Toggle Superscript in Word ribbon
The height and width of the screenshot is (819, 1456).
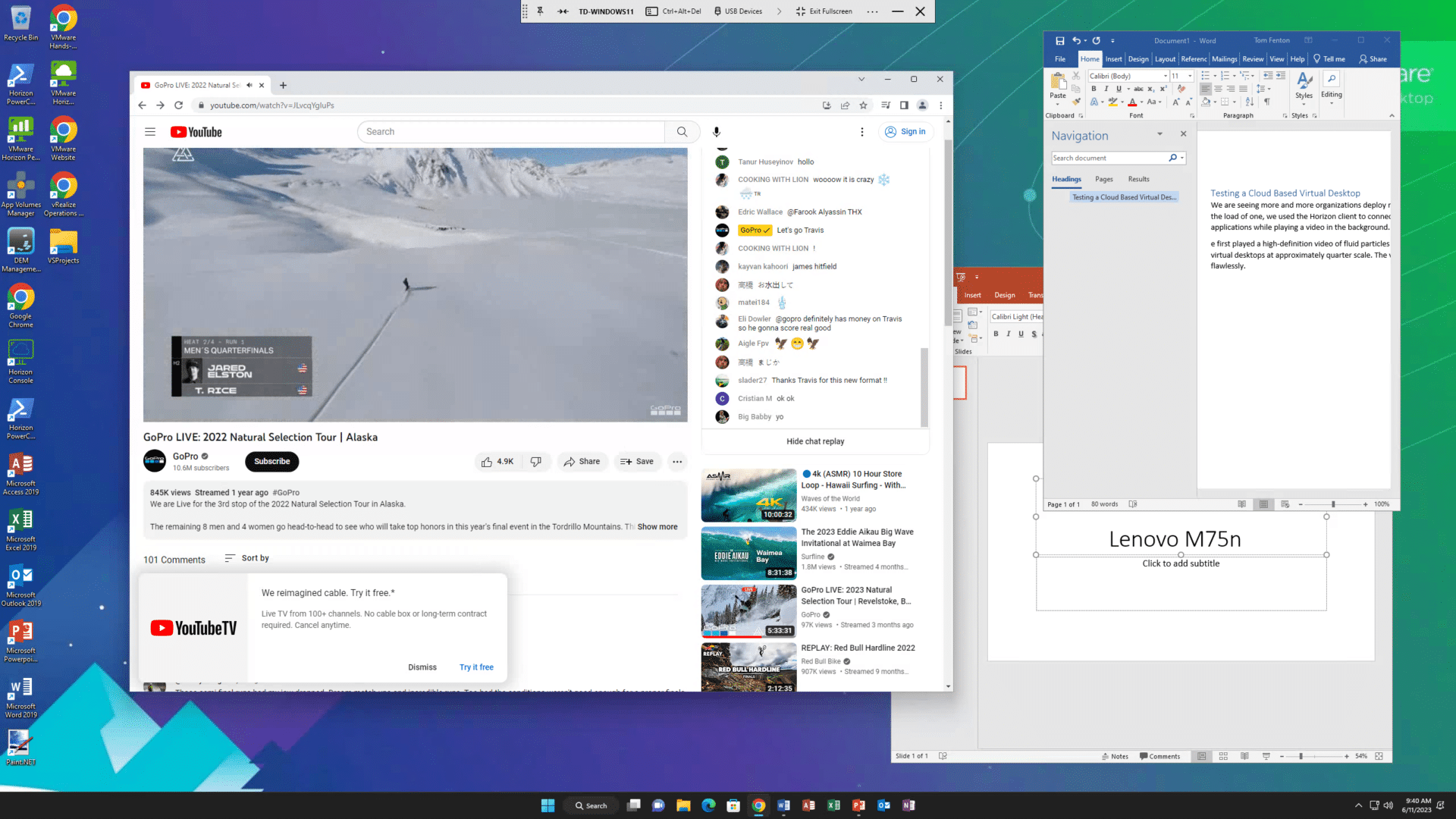point(1163,89)
